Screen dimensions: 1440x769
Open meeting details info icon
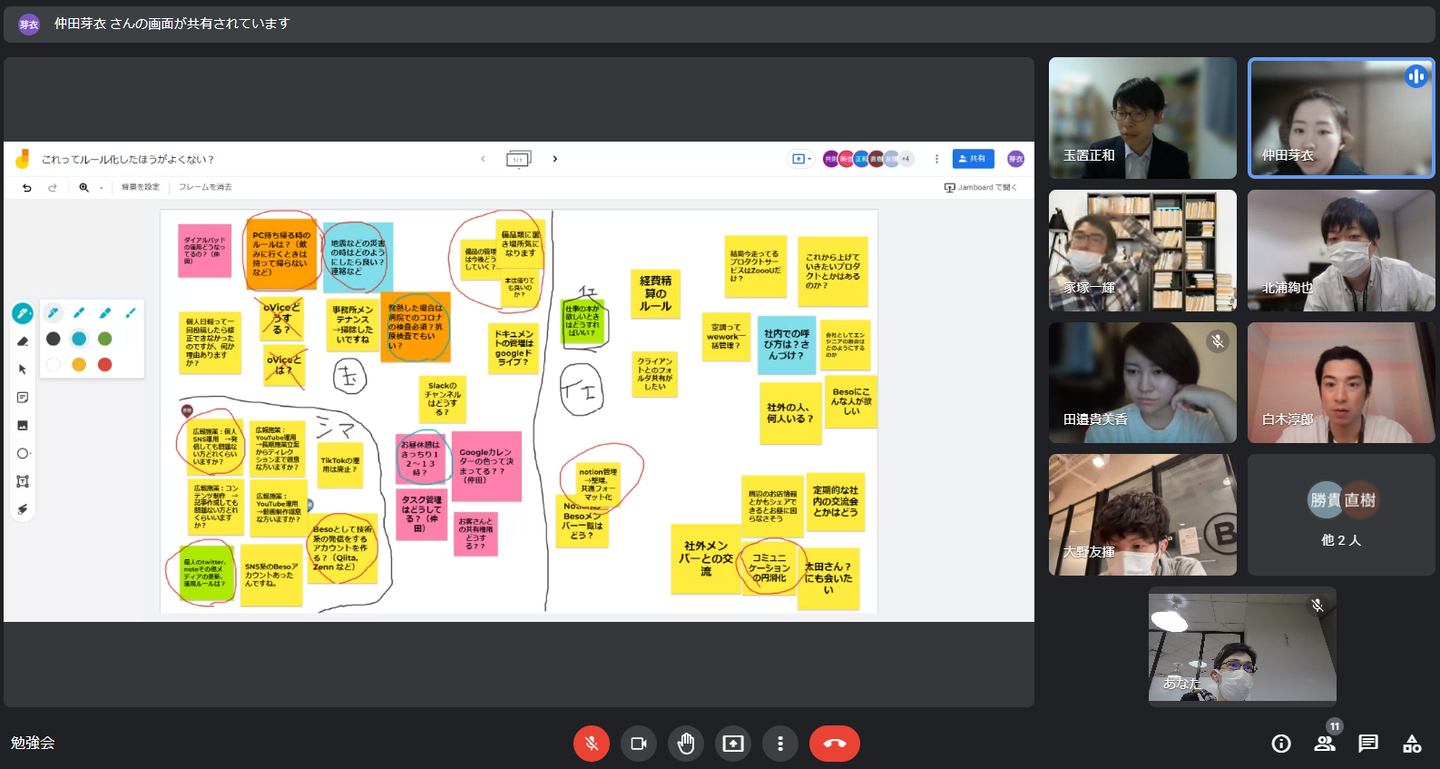[1281, 743]
